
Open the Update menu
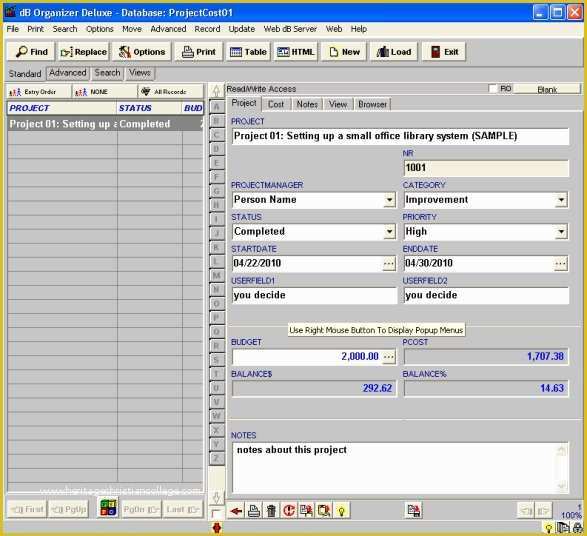(x=242, y=29)
